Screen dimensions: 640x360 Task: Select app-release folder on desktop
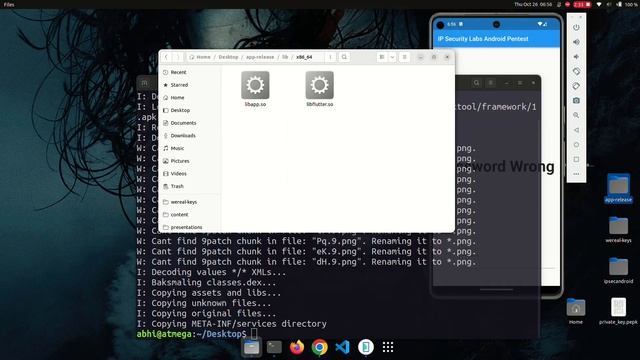618,189
